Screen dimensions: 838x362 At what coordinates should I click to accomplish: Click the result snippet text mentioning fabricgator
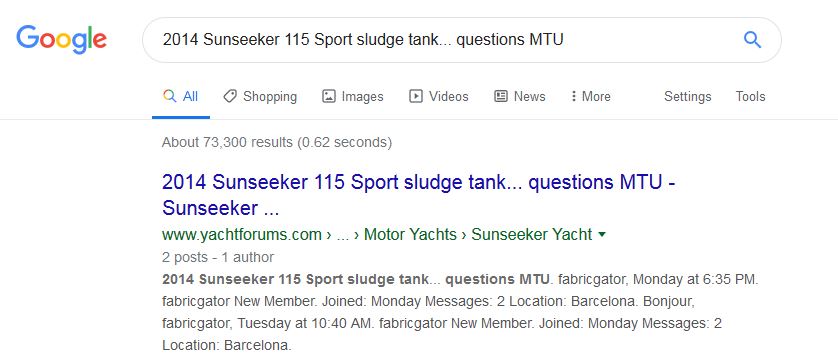coord(460,312)
